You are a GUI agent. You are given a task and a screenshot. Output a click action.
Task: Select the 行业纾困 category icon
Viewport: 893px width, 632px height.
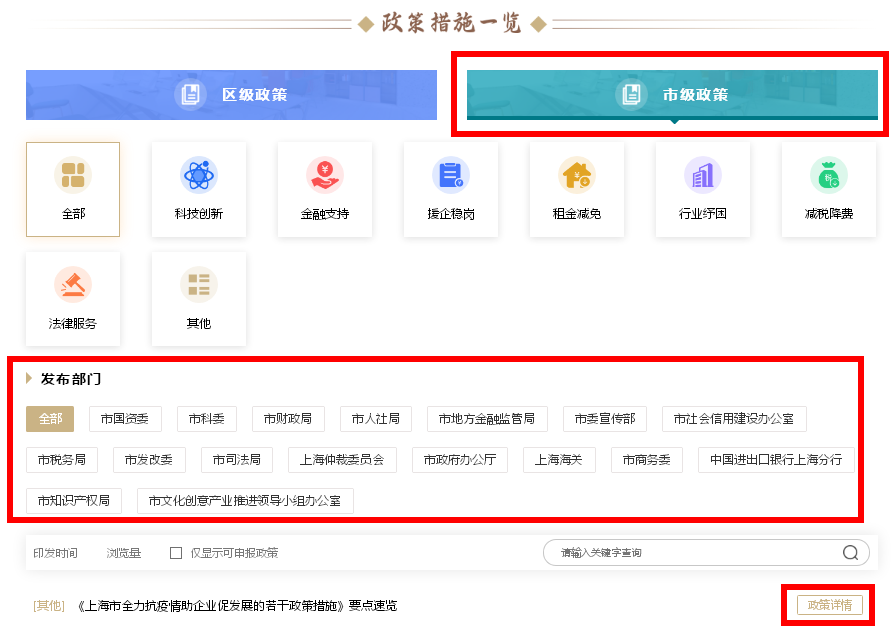703,175
